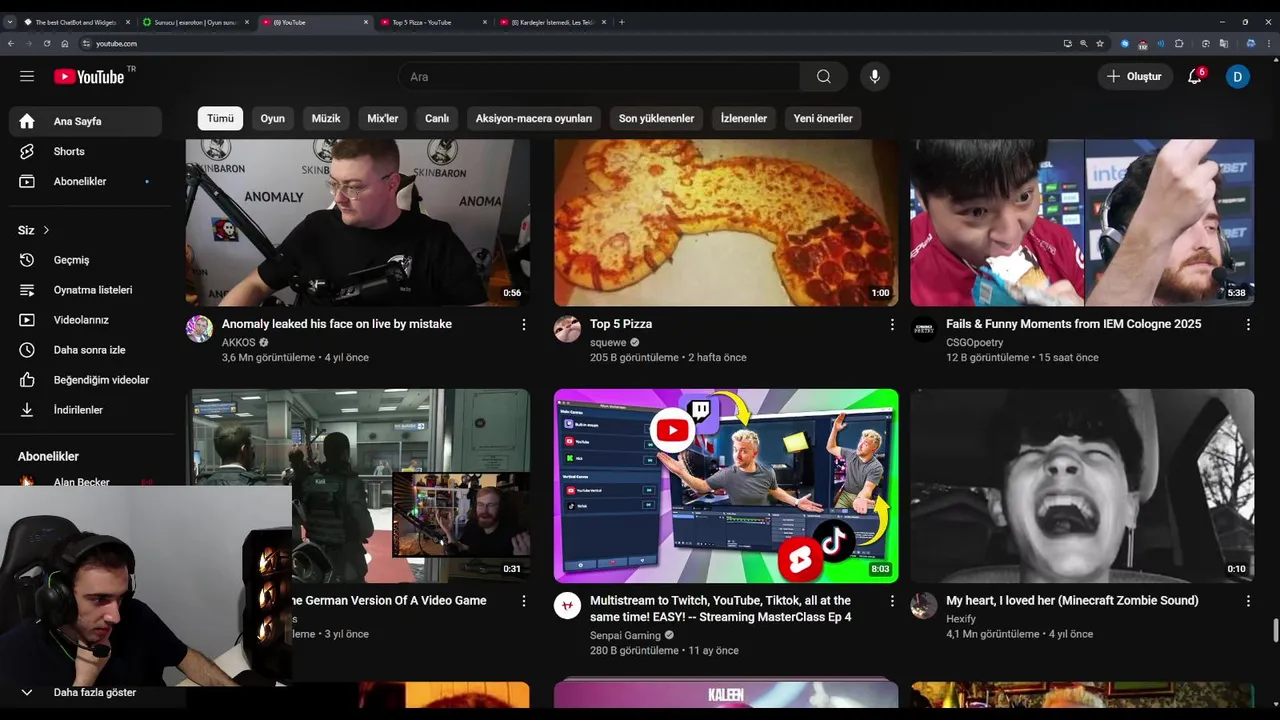This screenshot has width=1280, height=720.
Task: Bookmark this page with star icon
Action: pos(1100,44)
